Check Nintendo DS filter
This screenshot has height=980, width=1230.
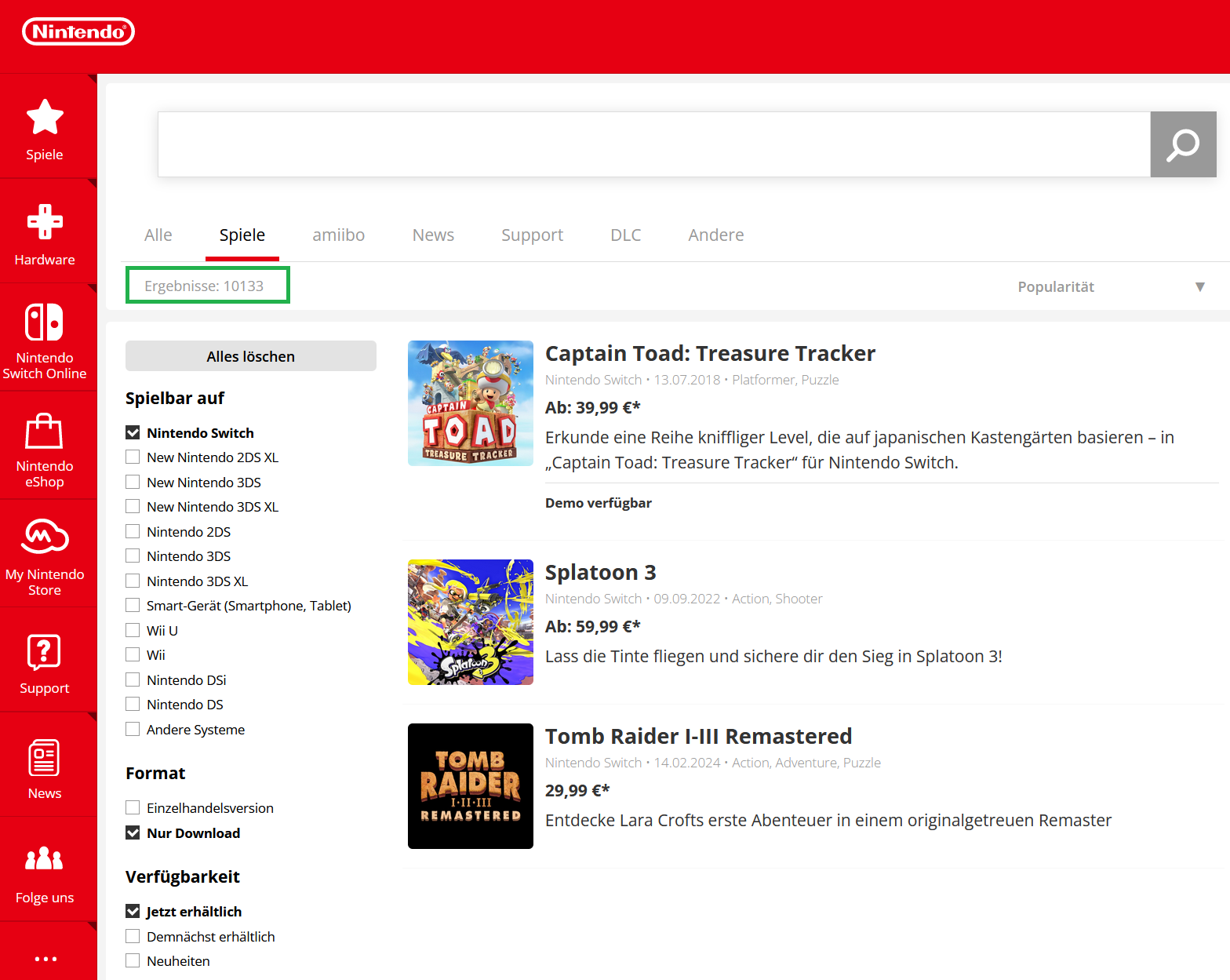click(133, 704)
